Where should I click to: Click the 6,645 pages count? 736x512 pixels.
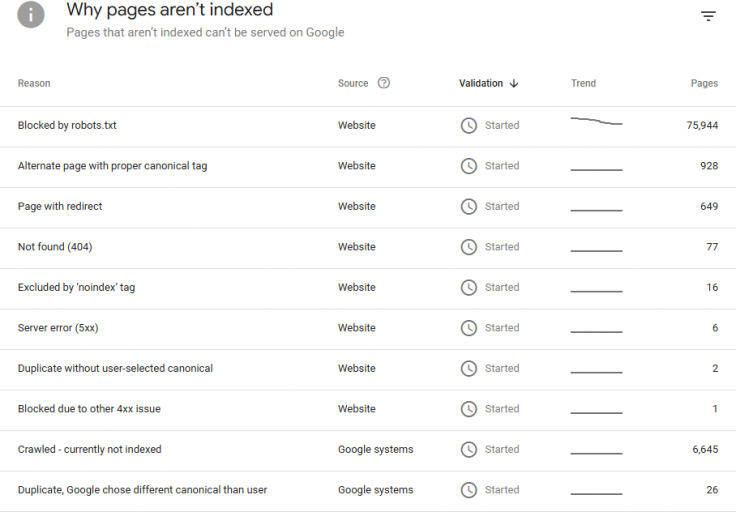click(705, 449)
